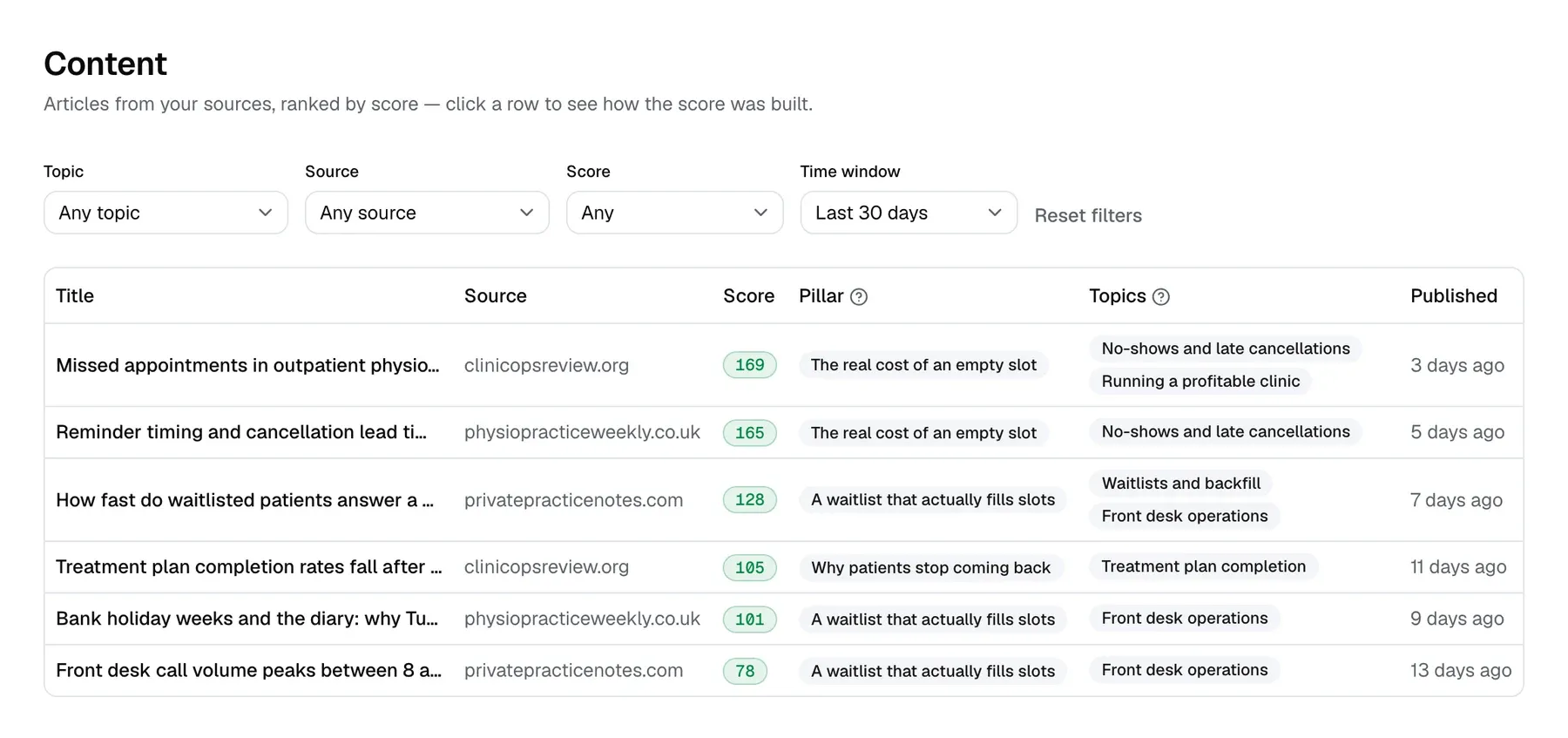Click the Topics help question-mark icon
This screenshot has width=1568, height=738.
pyautogui.click(x=1160, y=297)
